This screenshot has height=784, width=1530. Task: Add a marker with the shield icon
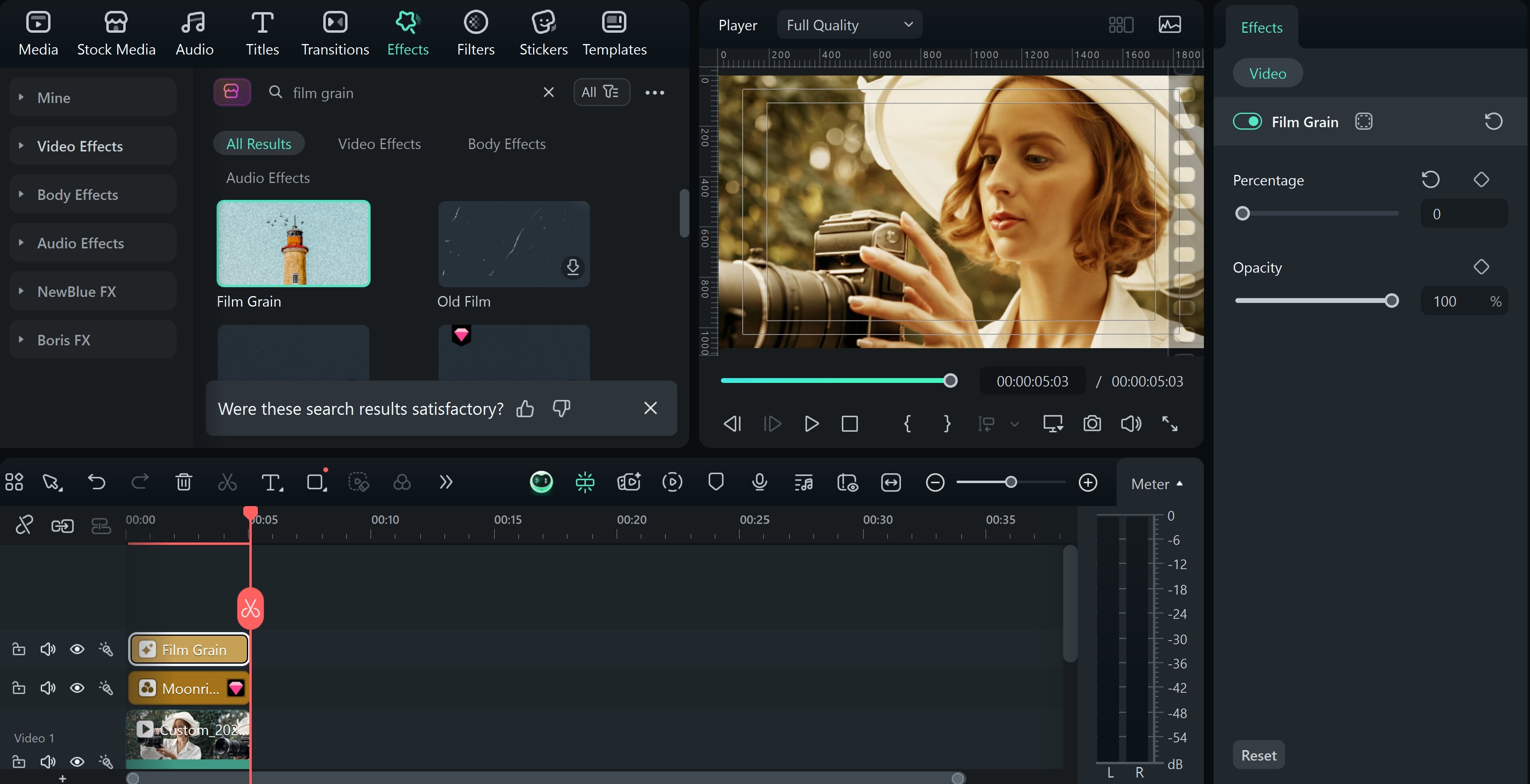point(716,482)
